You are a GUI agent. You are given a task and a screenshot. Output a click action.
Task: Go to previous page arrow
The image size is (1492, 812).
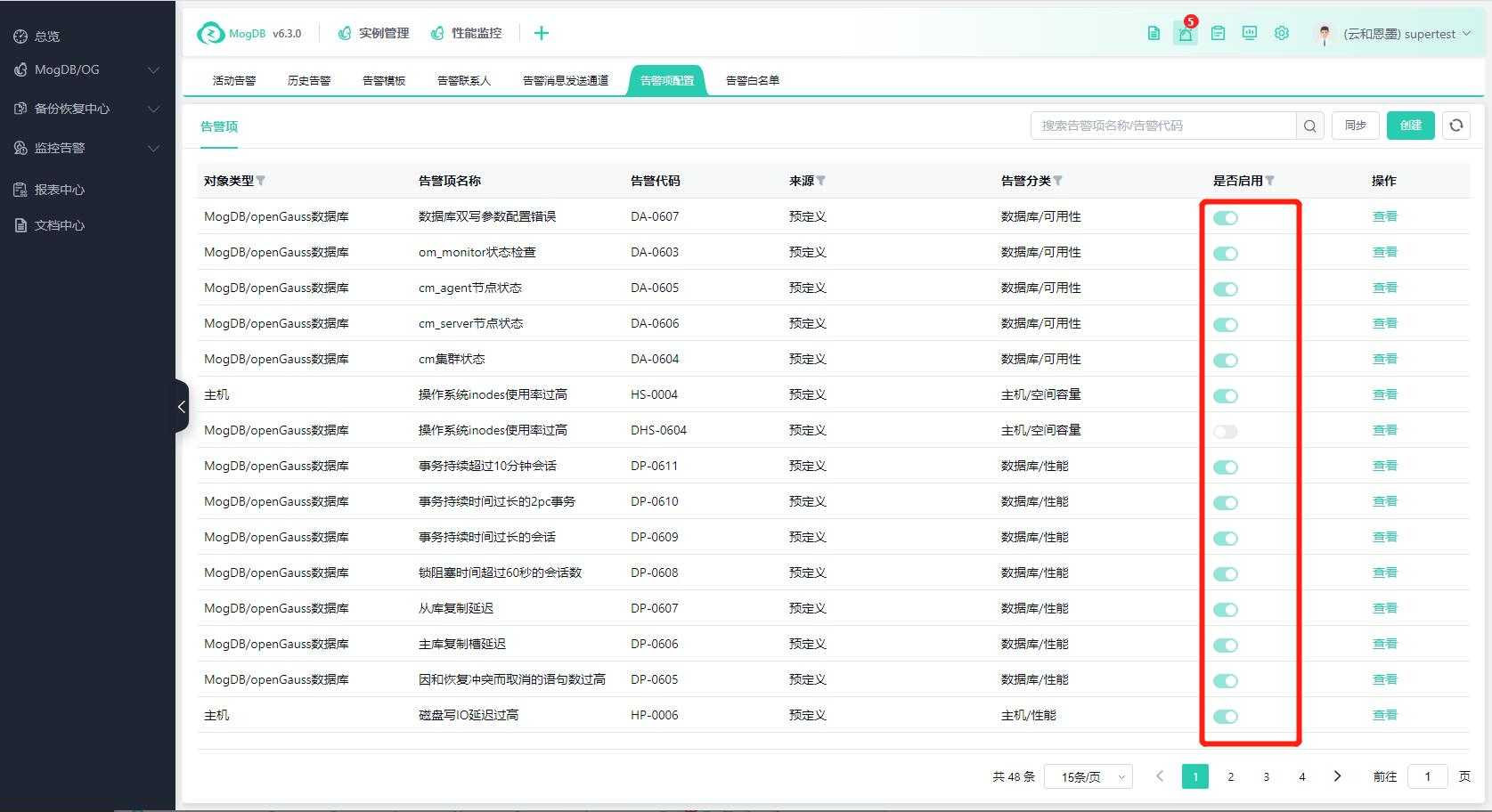click(x=1160, y=776)
